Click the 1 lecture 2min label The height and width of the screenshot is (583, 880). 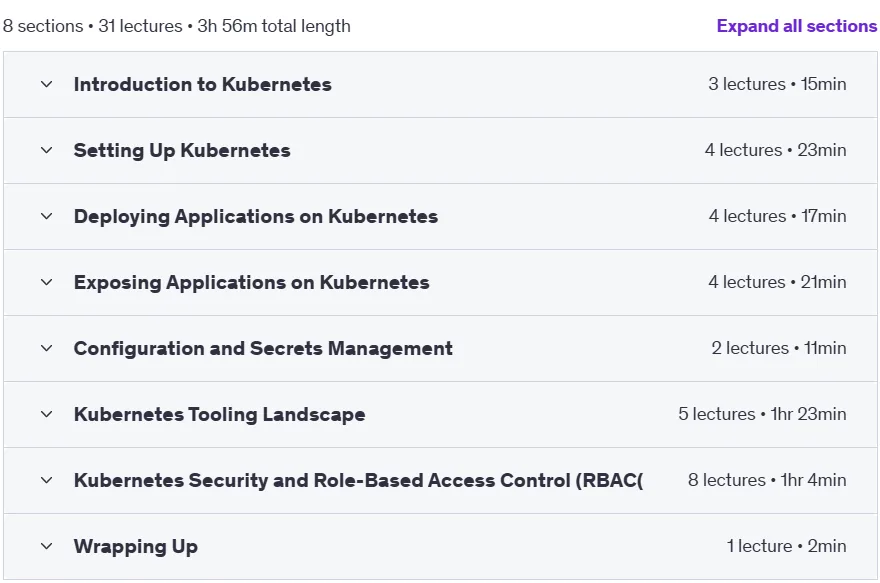tap(786, 546)
